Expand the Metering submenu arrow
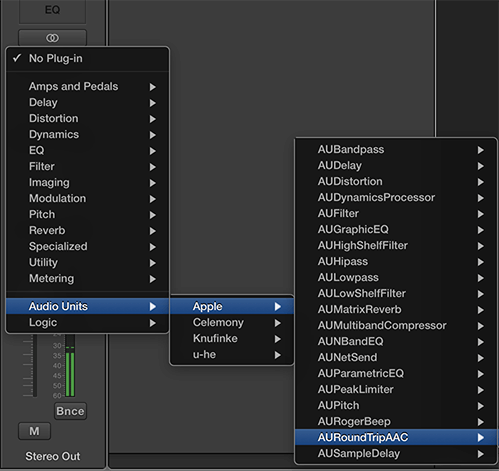This screenshot has height=471, width=499. click(x=152, y=279)
